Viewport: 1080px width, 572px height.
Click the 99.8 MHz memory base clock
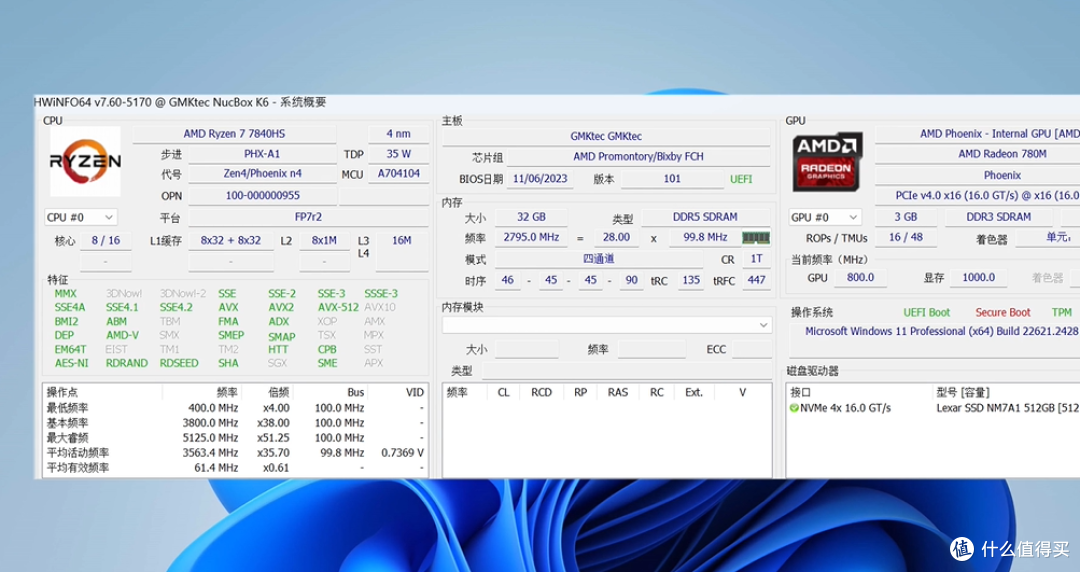[x=705, y=237]
